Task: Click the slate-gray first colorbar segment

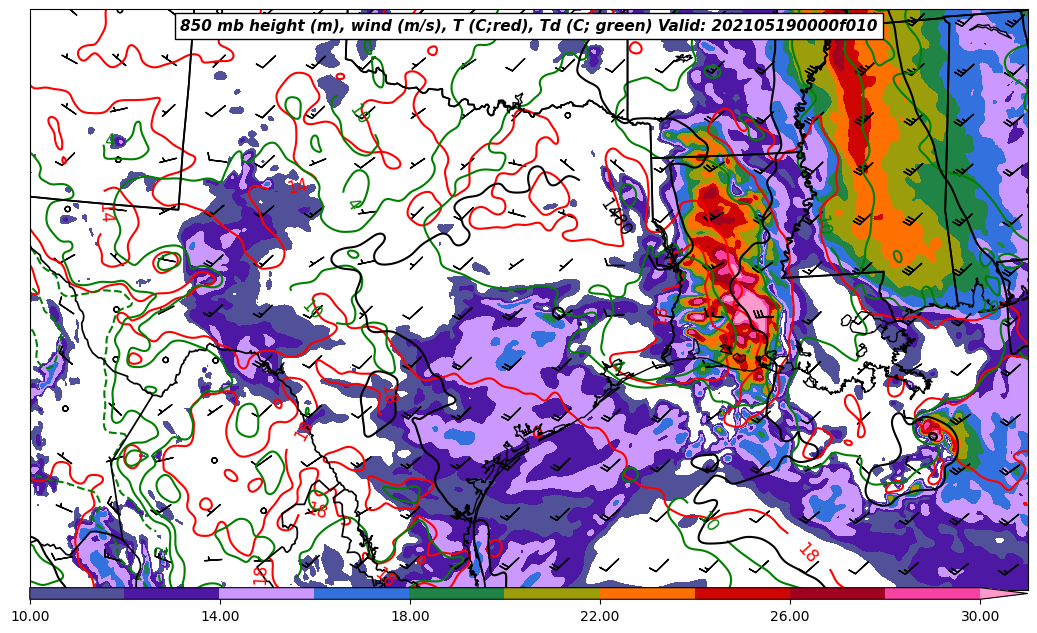Action: pyautogui.click(x=77, y=593)
